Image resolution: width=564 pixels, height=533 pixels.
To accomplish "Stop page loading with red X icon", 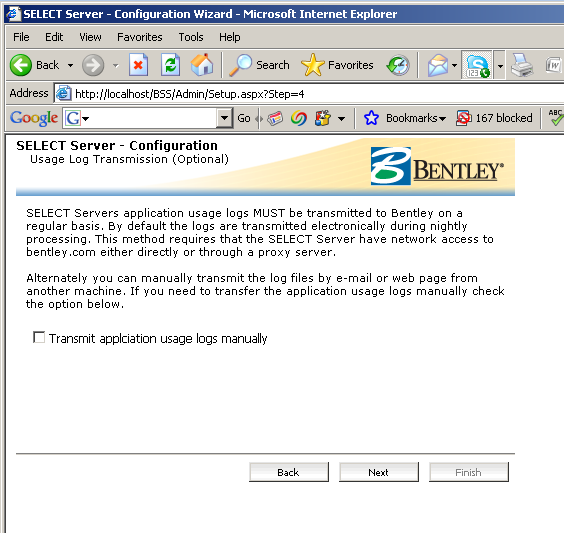I will pos(138,65).
